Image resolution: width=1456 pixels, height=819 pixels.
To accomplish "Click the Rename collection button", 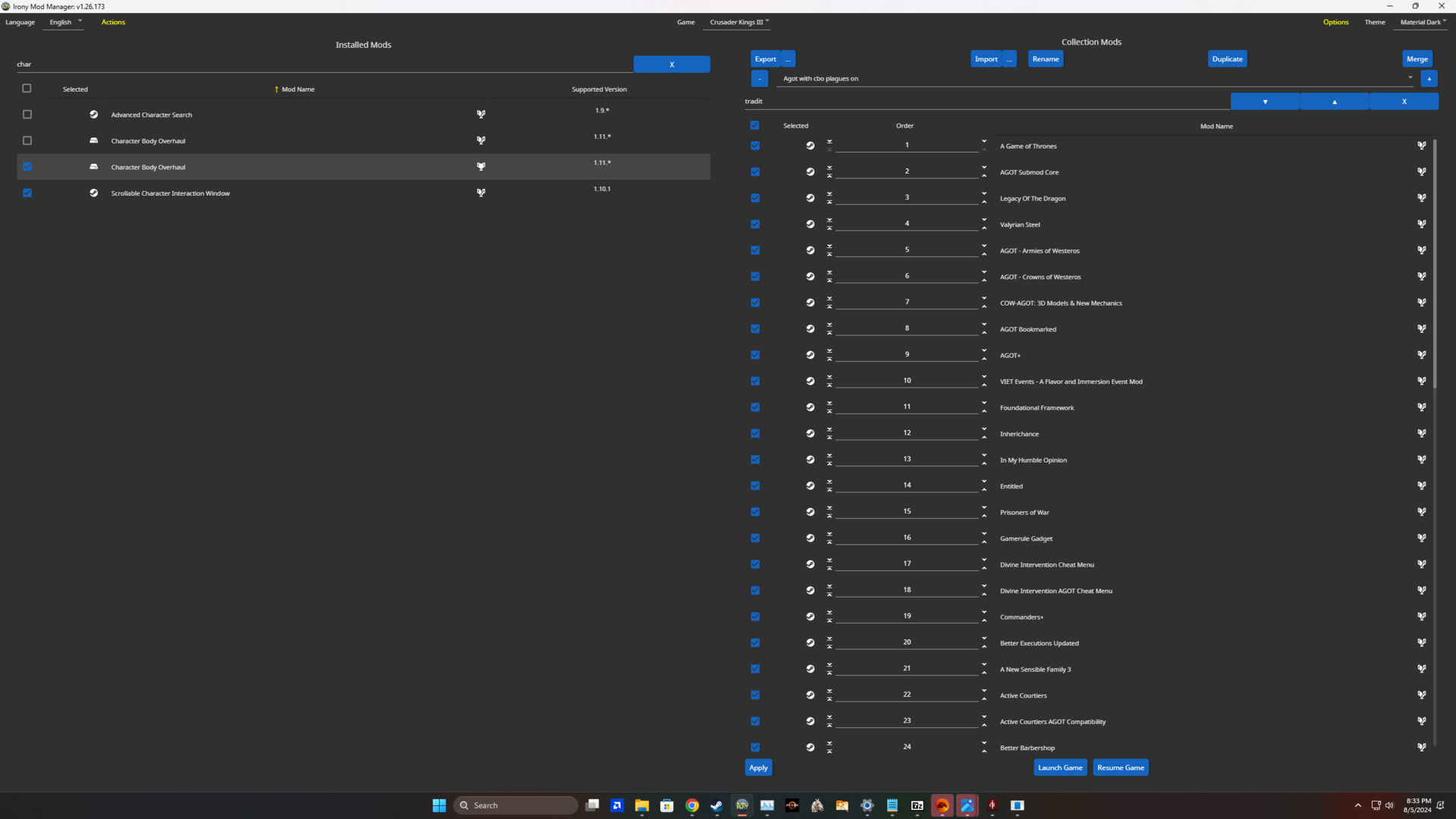I will 1045,58.
